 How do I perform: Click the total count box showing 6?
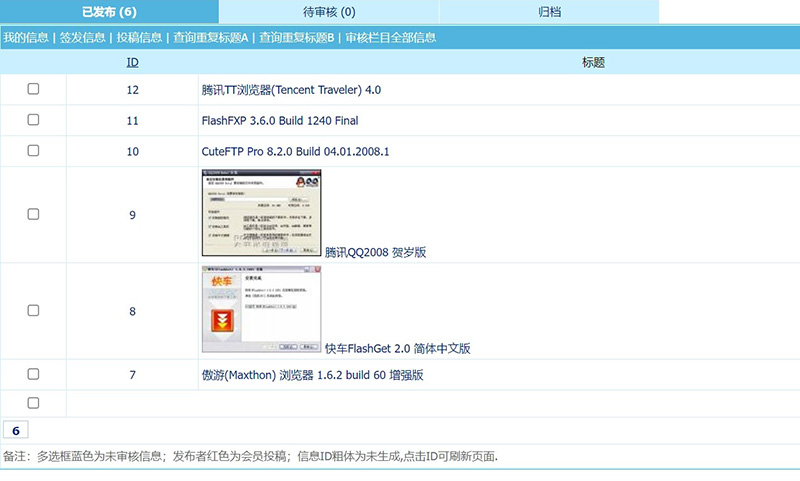point(16,431)
